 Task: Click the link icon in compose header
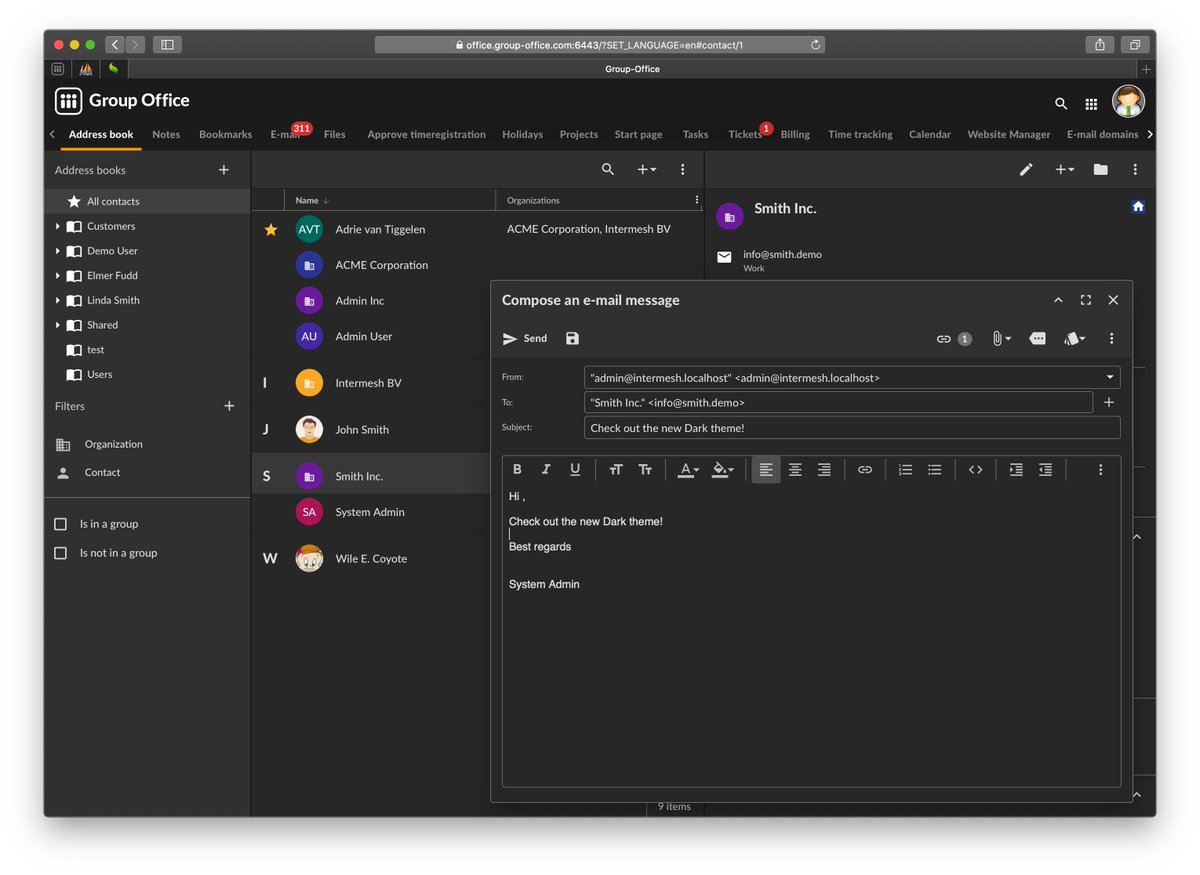(x=943, y=339)
